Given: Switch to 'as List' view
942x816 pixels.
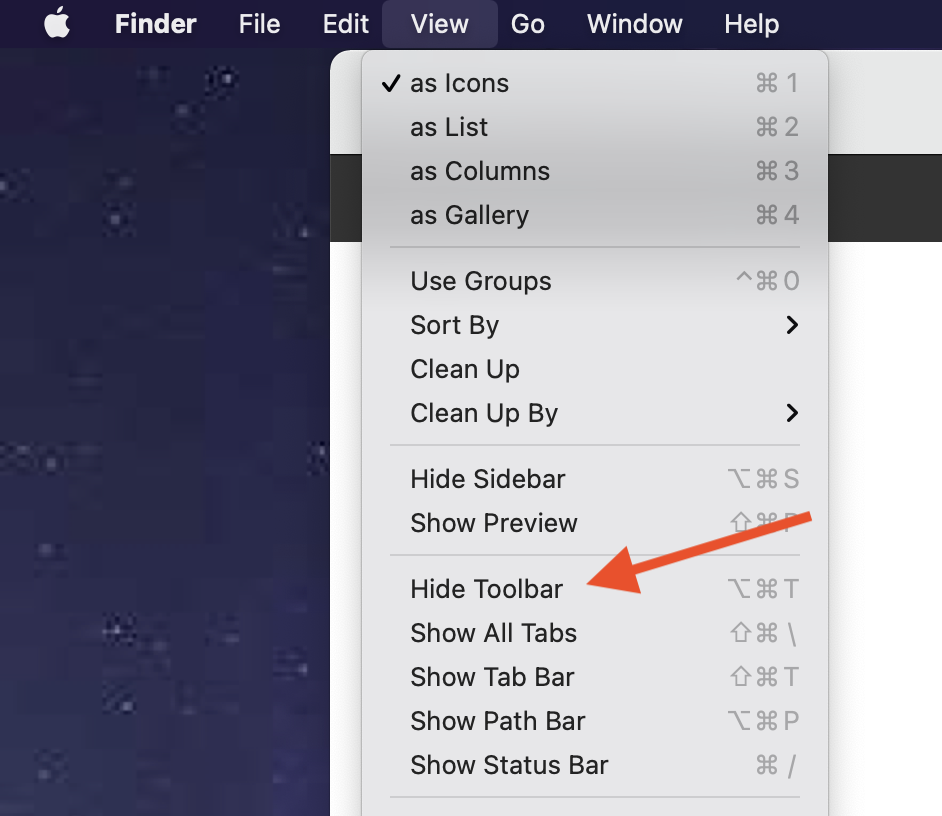Looking at the screenshot, I should (595, 127).
